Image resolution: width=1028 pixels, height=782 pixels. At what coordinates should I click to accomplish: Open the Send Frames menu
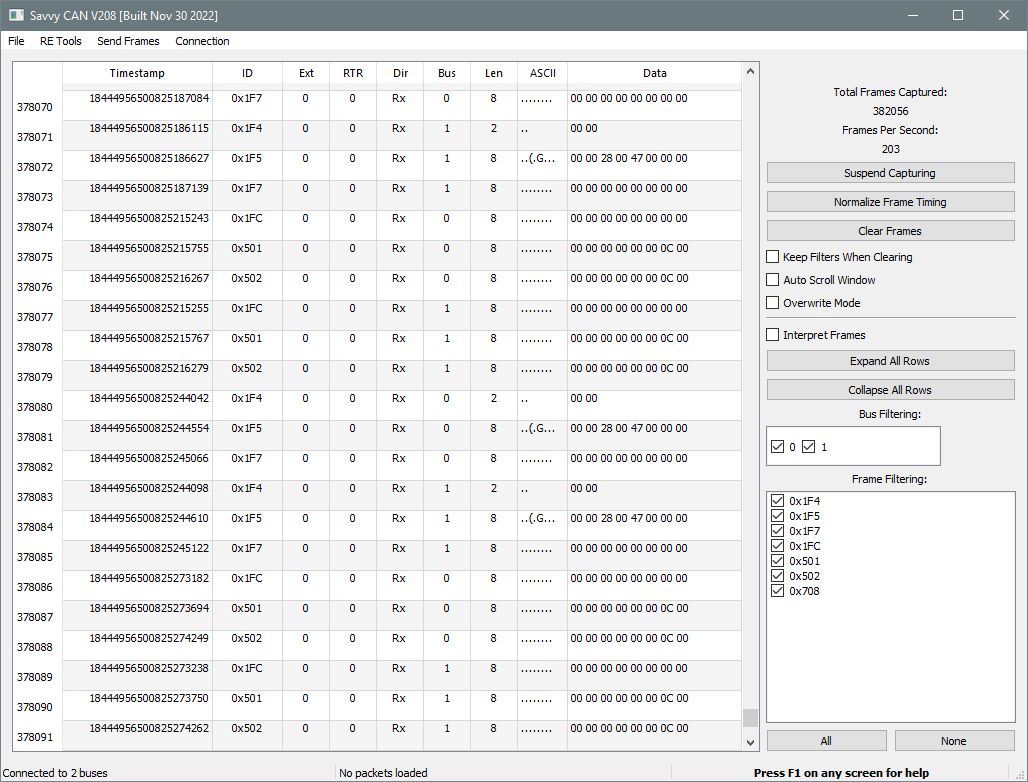coord(128,41)
